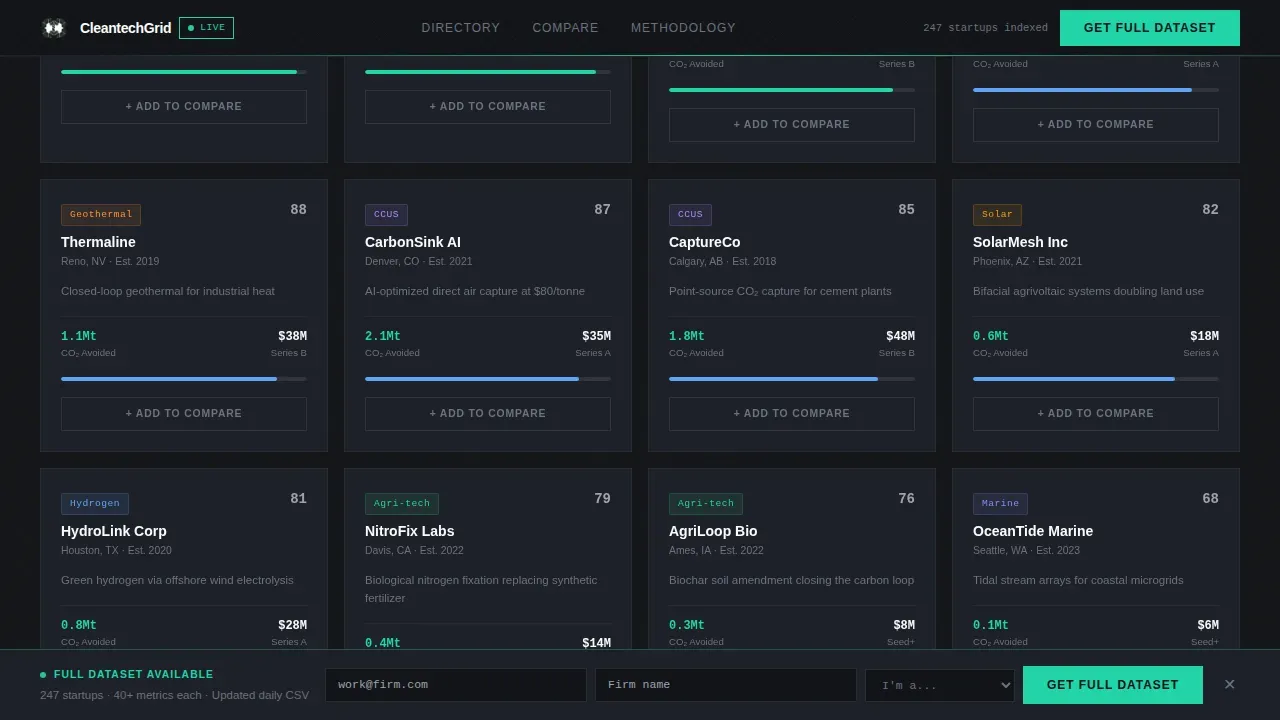Click the "2.1Mt" CO₂ avoided value
1280x720 pixels.
click(x=382, y=337)
